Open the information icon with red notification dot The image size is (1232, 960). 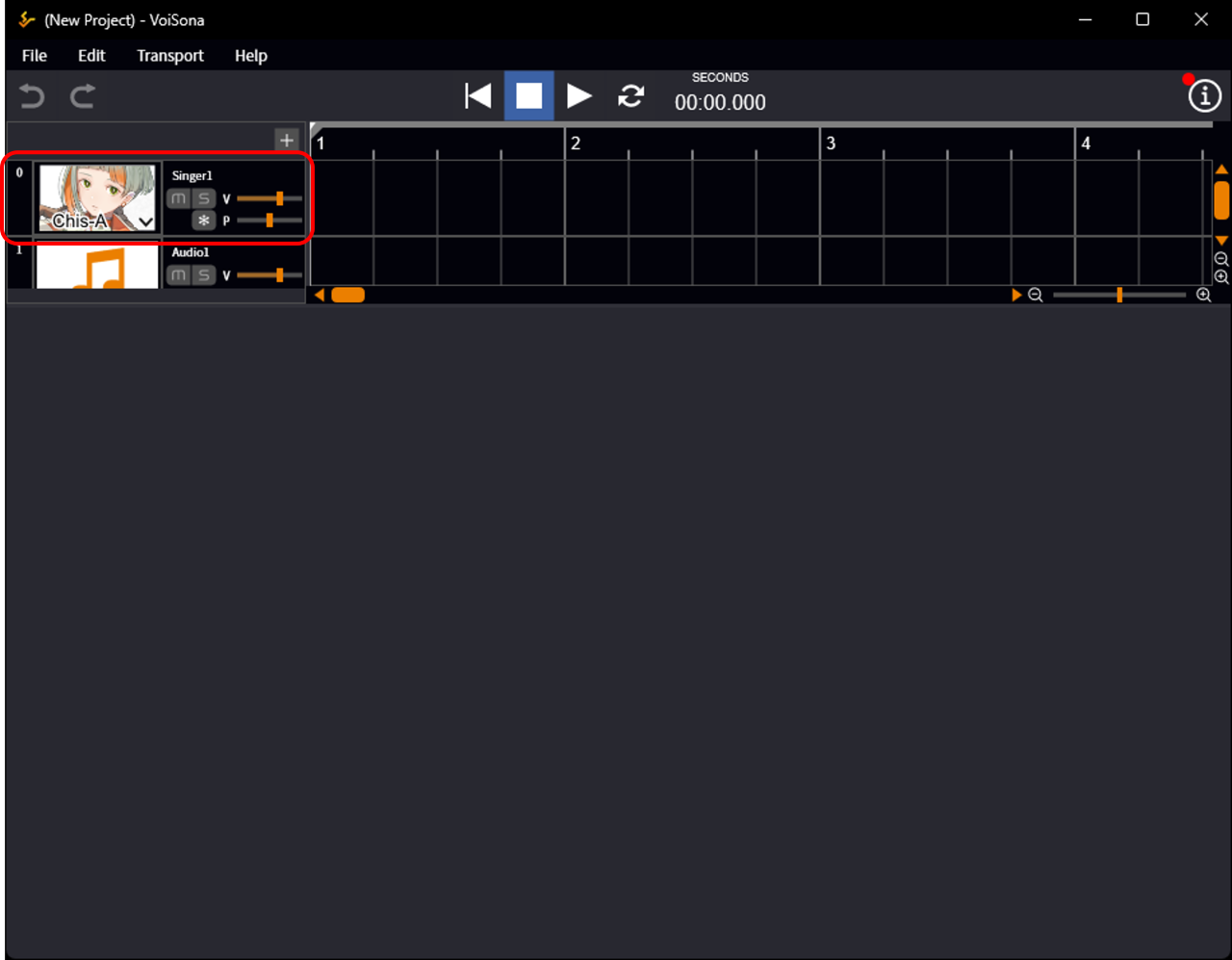click(1204, 95)
